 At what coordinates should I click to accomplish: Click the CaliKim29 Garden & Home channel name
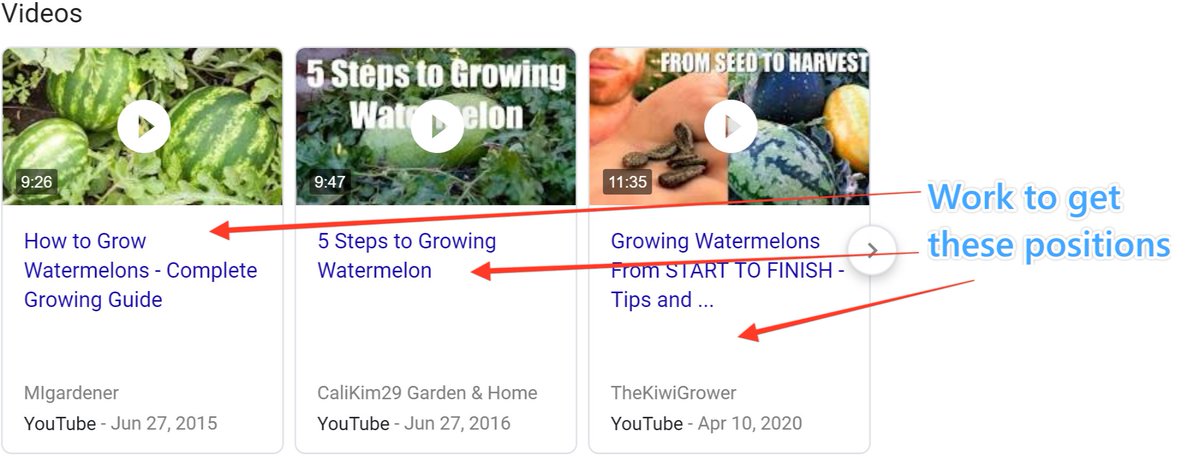coord(427,393)
